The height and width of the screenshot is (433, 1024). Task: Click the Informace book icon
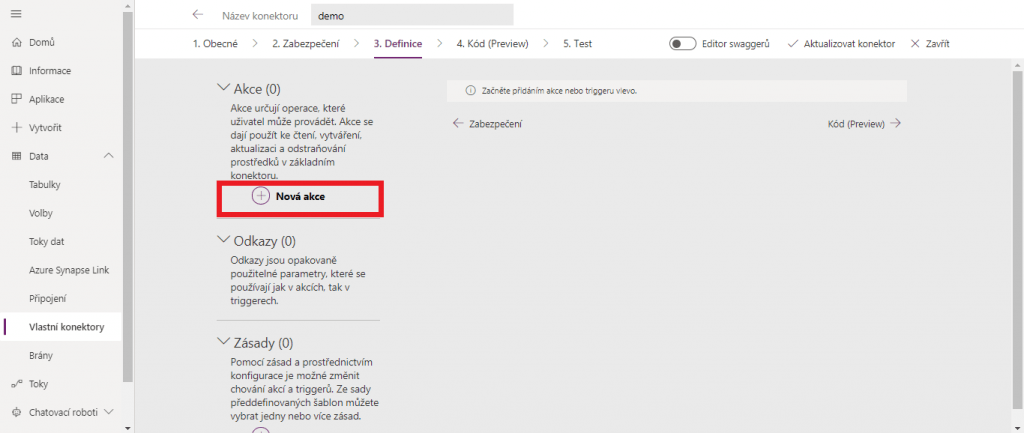pos(16,71)
